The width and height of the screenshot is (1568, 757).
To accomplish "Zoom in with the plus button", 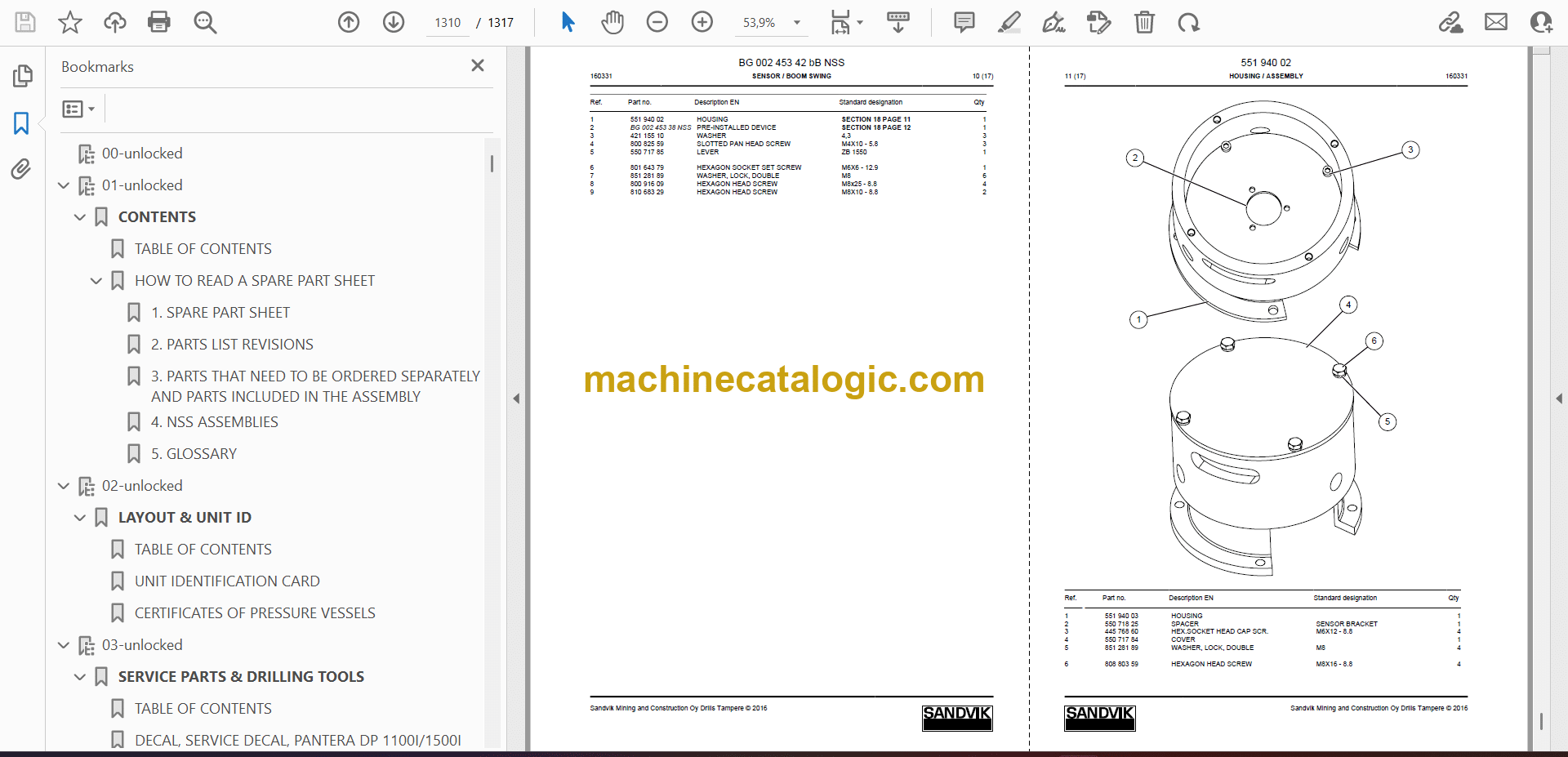I will (x=702, y=22).
